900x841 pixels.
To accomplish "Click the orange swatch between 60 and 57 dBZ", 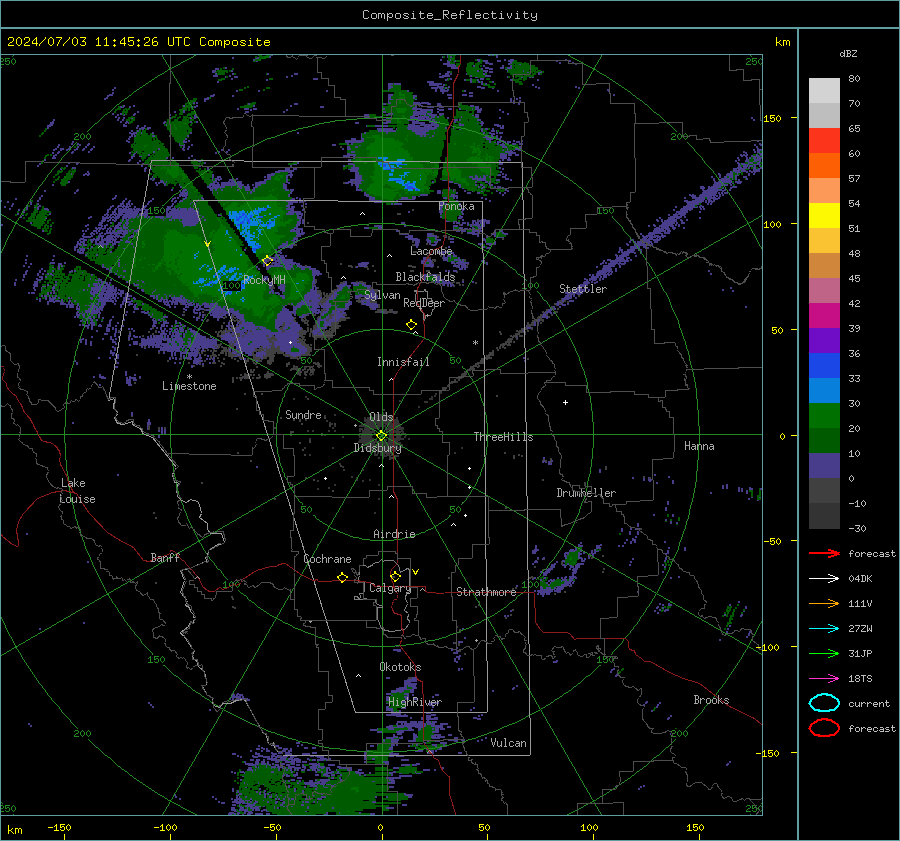I will [824, 166].
